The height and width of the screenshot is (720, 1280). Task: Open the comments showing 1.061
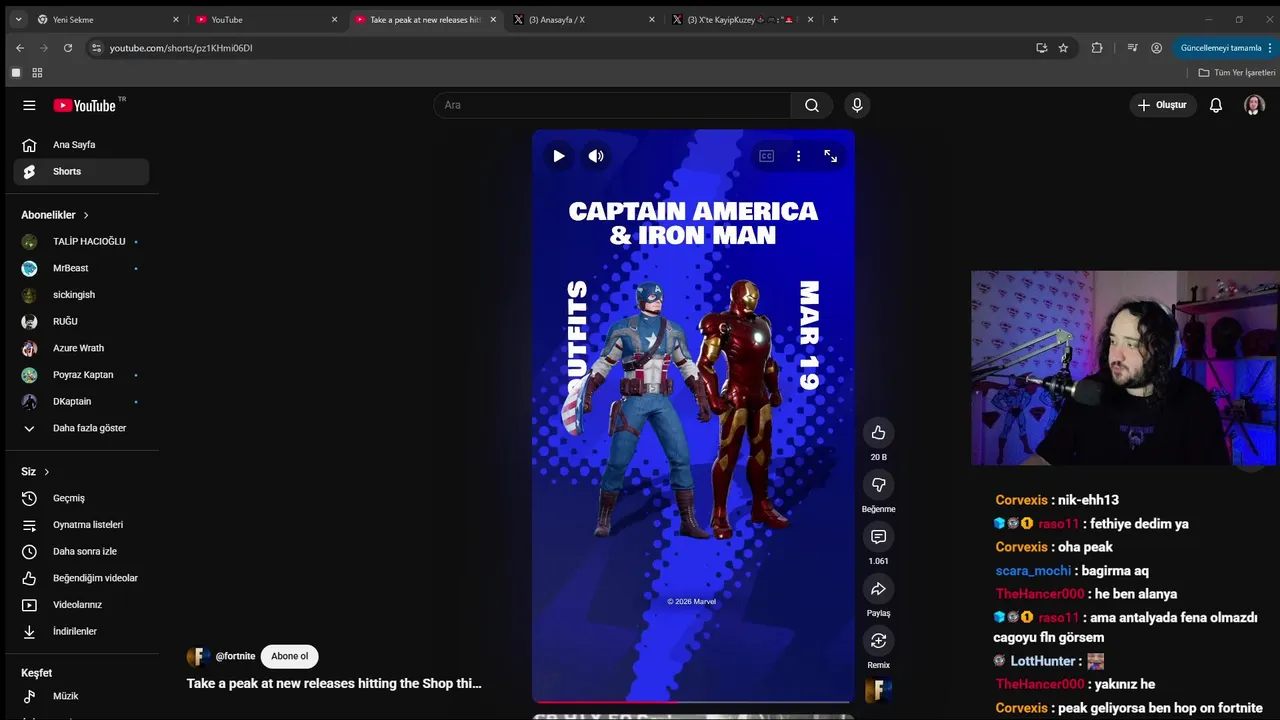point(878,537)
